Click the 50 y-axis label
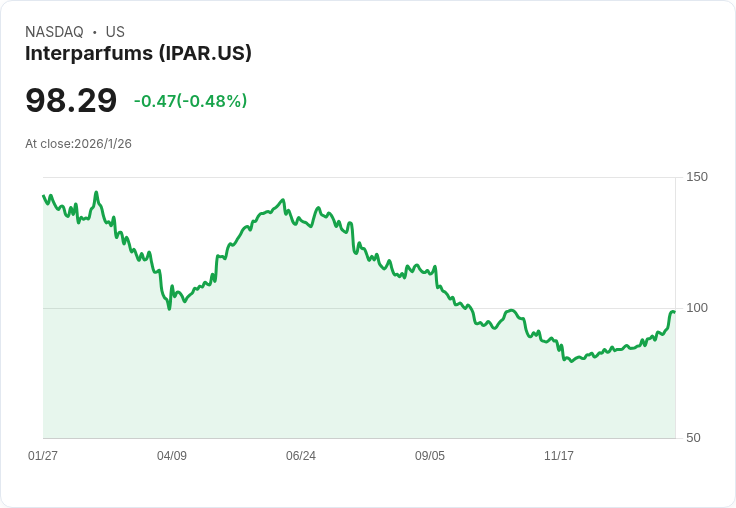This screenshot has height=508, width=736. [x=693, y=438]
